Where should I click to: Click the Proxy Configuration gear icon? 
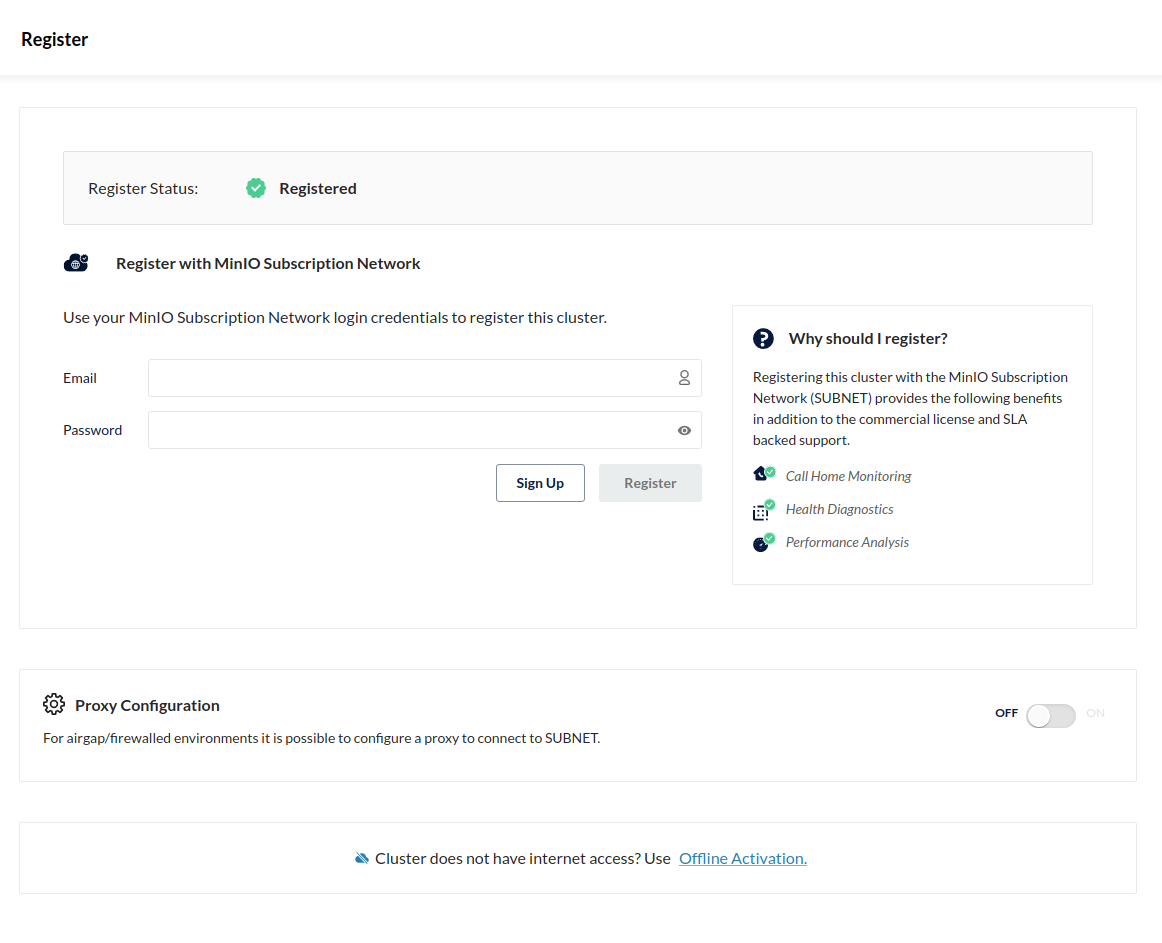click(x=53, y=704)
